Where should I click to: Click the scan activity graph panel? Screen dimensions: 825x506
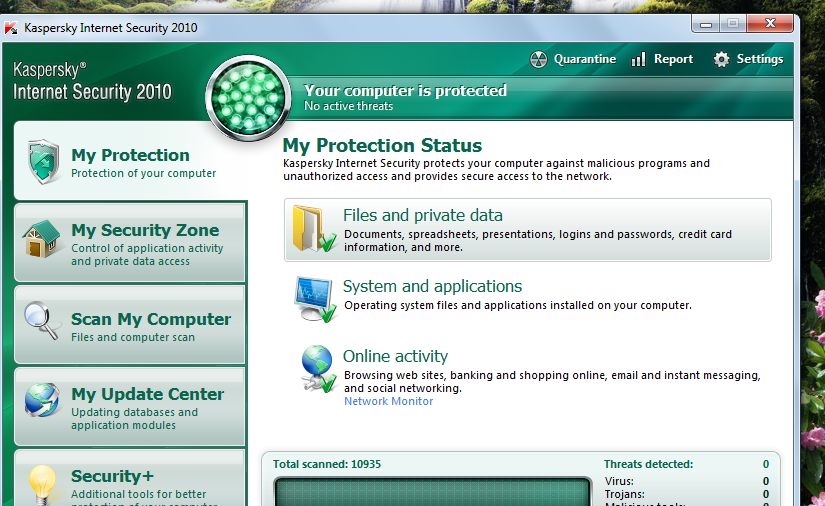(x=432, y=491)
